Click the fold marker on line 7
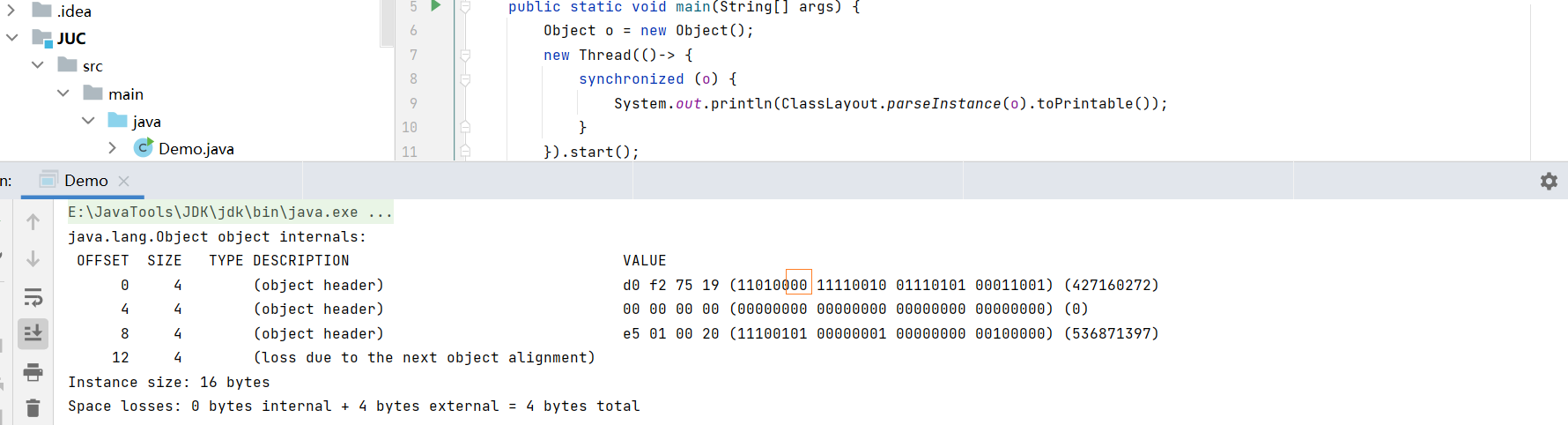The width and height of the screenshot is (1568, 425). click(465, 56)
